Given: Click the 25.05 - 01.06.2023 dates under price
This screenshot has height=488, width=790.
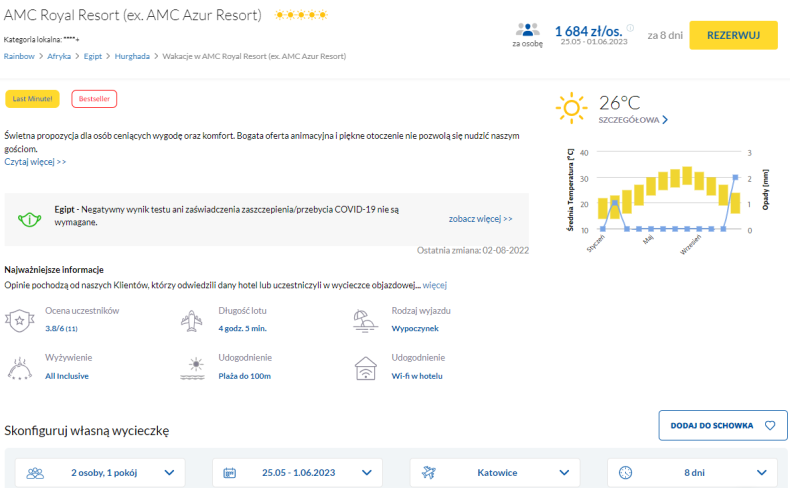Looking at the screenshot, I should (x=594, y=42).
